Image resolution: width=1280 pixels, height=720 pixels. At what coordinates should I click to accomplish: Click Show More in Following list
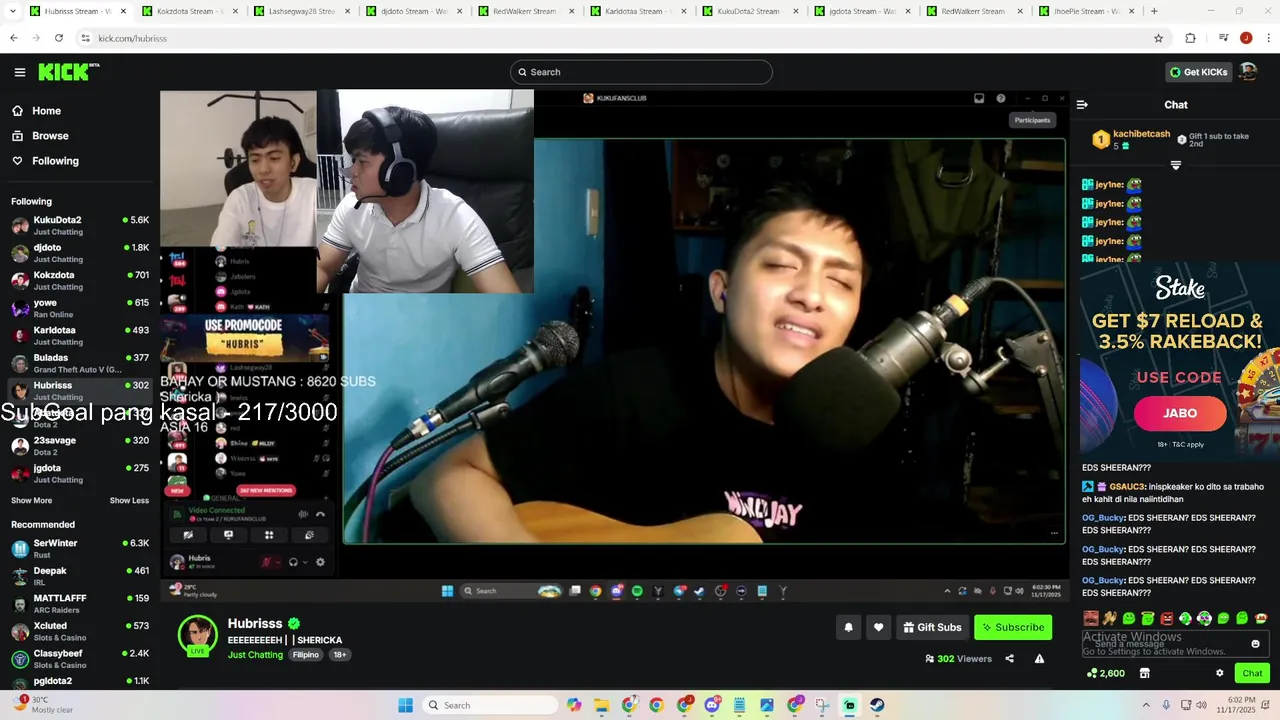click(x=31, y=500)
